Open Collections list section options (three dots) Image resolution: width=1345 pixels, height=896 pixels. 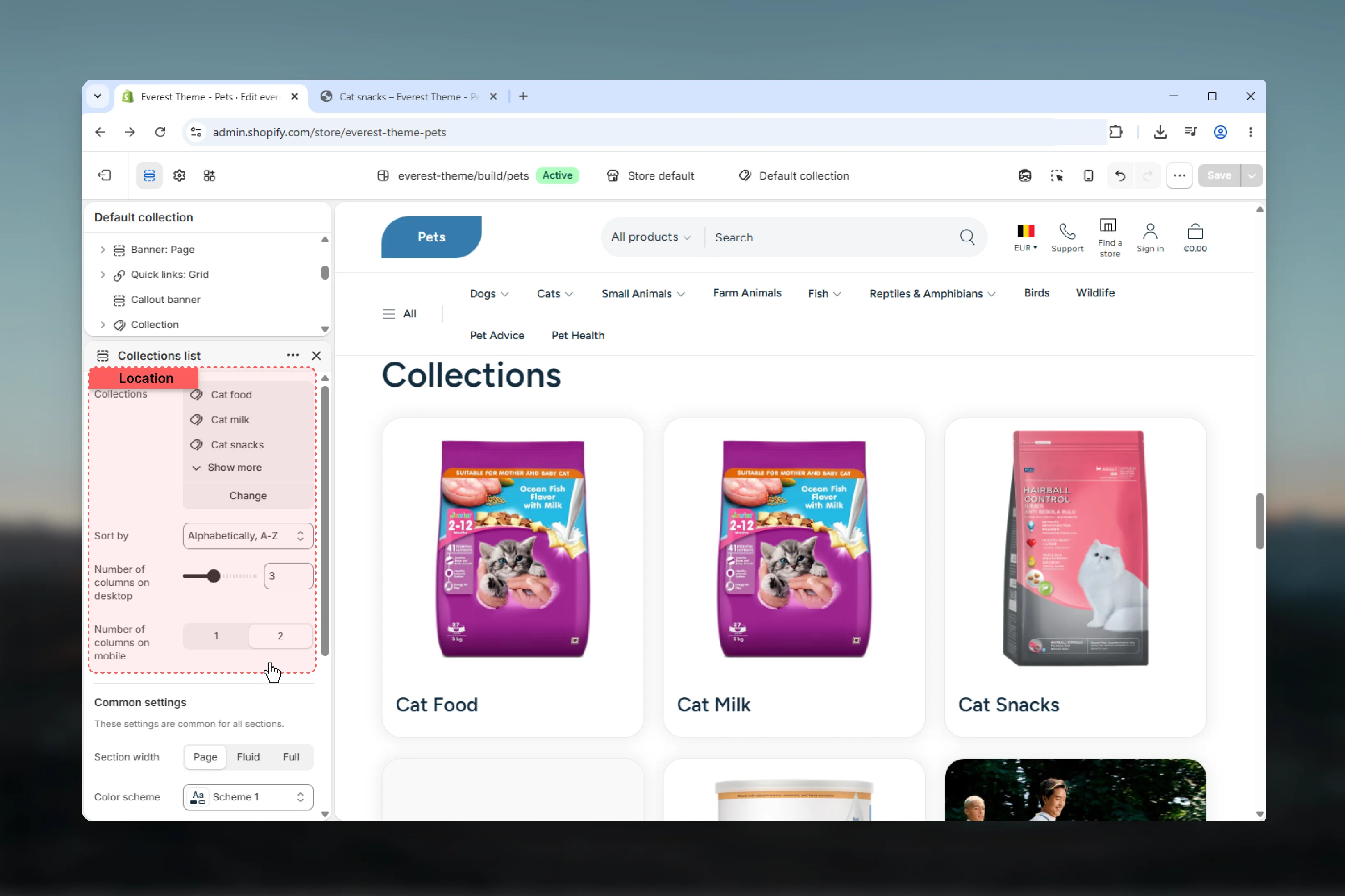pos(293,355)
